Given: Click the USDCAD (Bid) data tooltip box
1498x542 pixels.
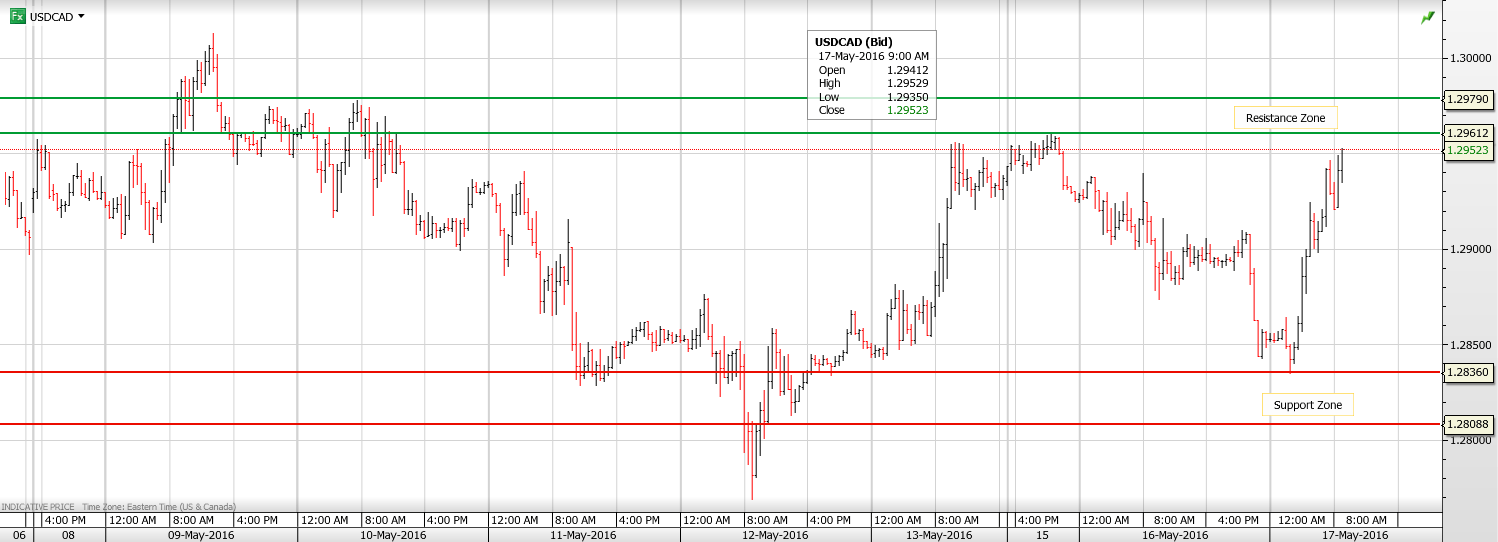Looking at the screenshot, I should tap(871, 76).
